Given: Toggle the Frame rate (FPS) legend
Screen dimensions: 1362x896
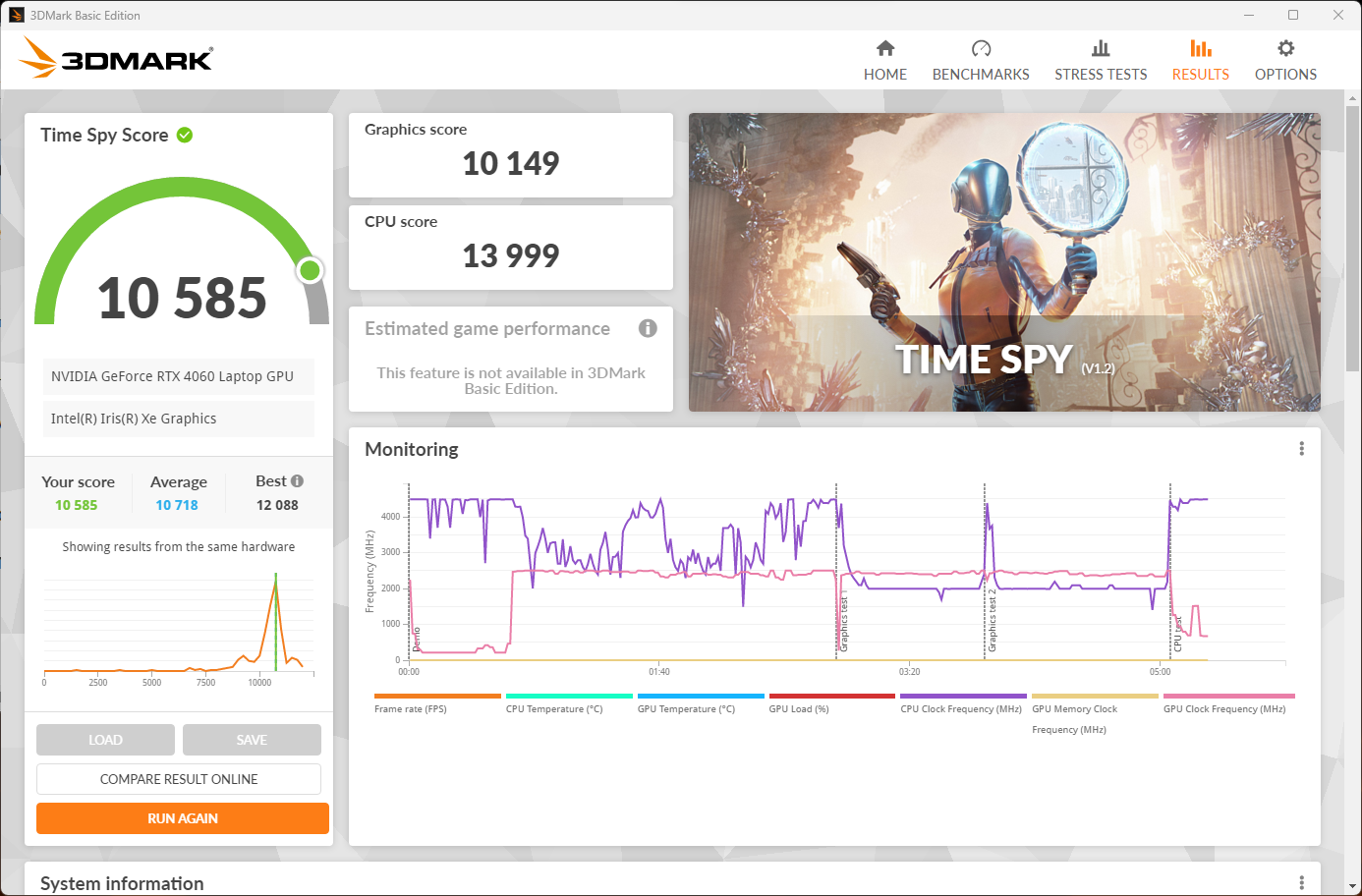Looking at the screenshot, I should click(437, 703).
